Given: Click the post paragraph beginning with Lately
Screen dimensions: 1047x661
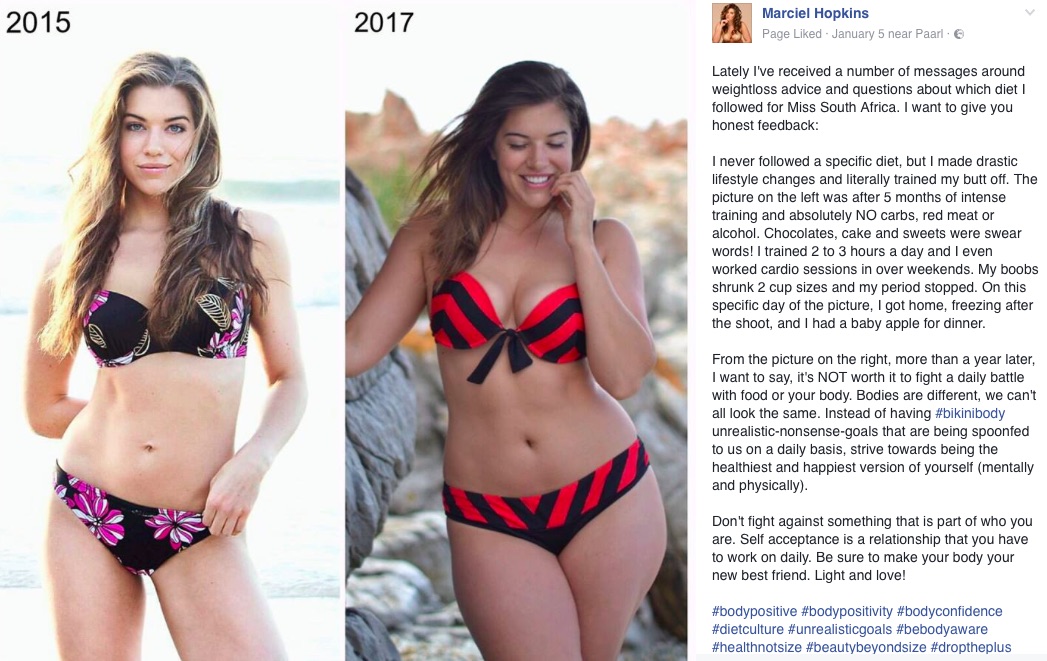Looking at the screenshot, I should (869, 98).
